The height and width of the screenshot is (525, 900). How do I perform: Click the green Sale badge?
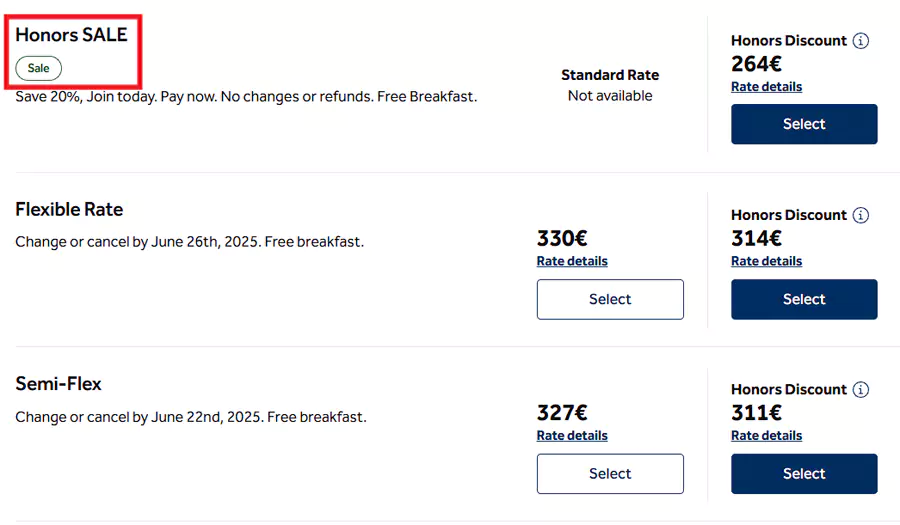click(38, 68)
